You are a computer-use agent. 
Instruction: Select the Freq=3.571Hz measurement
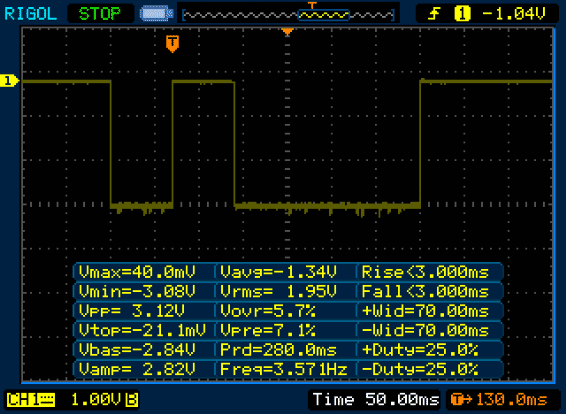[x=284, y=369]
